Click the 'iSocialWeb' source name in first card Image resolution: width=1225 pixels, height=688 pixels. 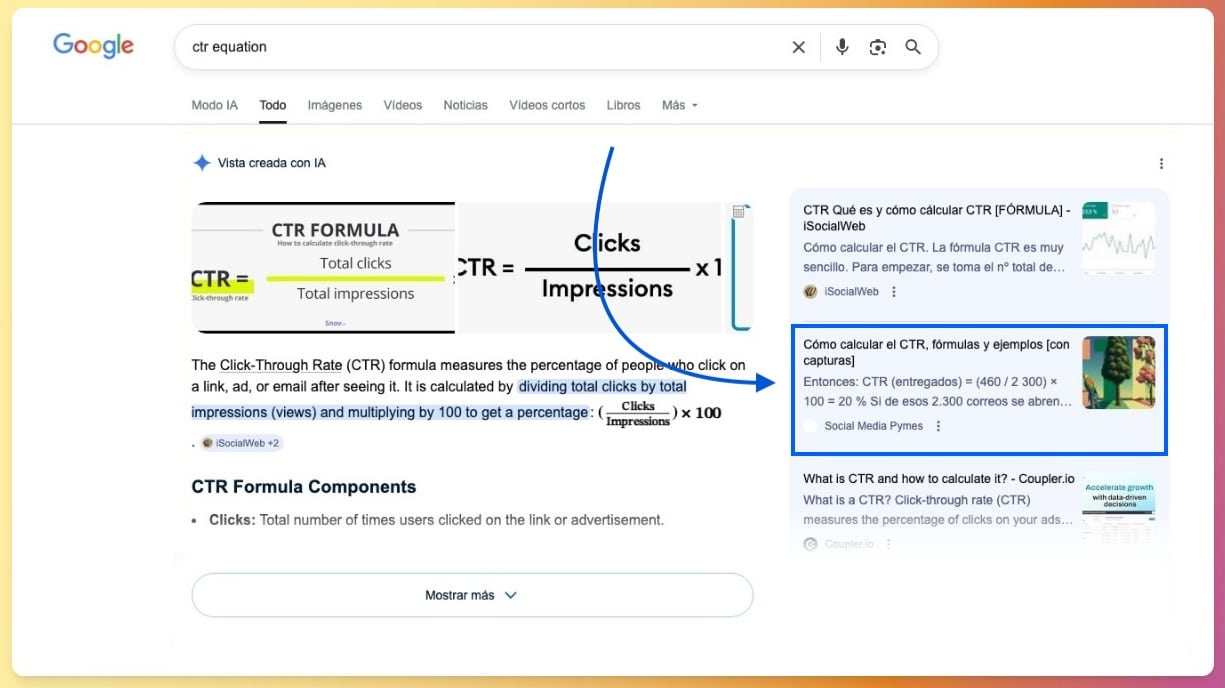pyautogui.click(x=852, y=292)
